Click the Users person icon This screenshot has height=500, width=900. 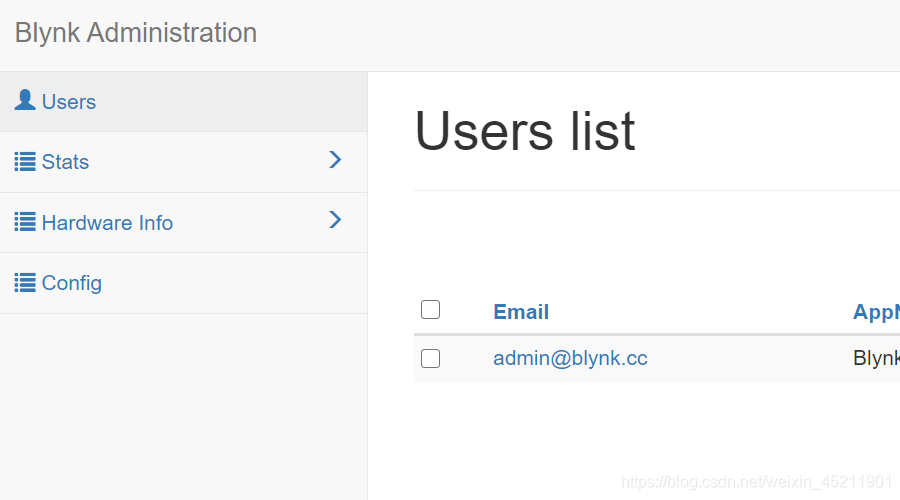coord(25,100)
